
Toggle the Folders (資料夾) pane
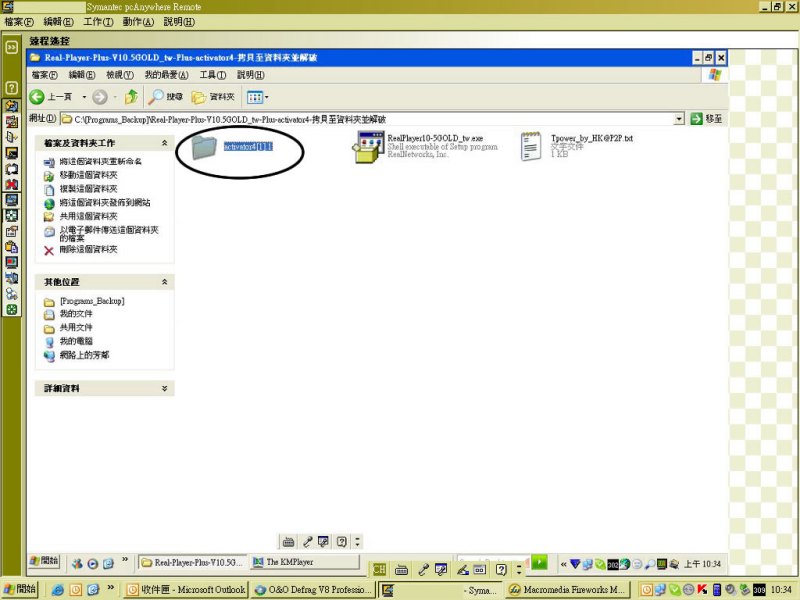[x=213, y=96]
